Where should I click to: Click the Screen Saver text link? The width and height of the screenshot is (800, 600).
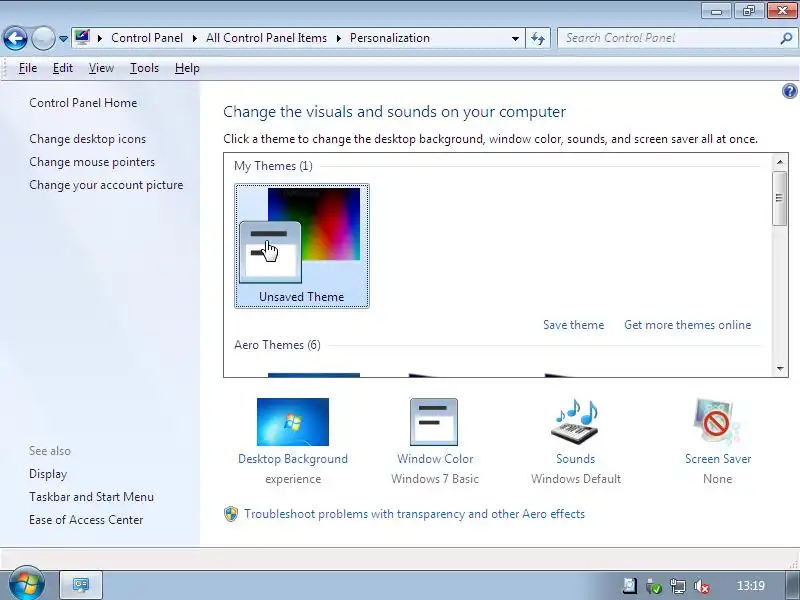pos(718,459)
